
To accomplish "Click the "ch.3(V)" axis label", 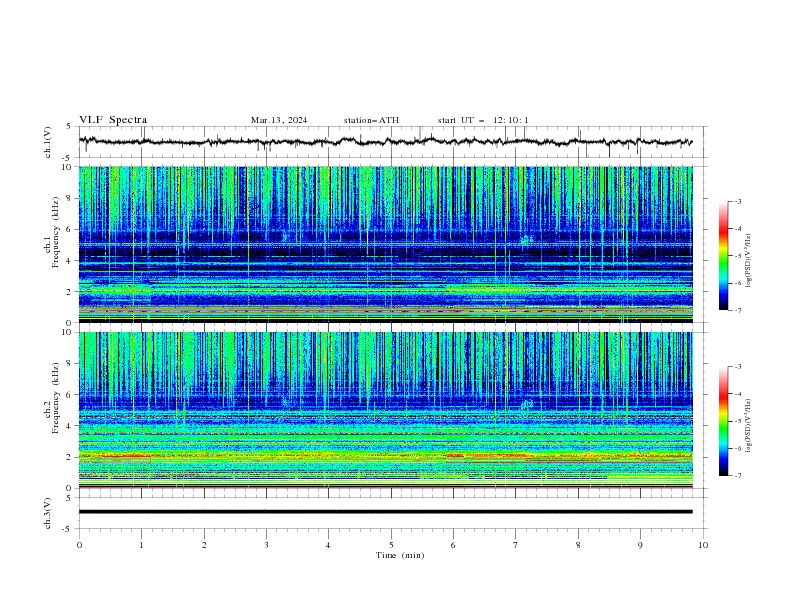I will click(48, 513).
